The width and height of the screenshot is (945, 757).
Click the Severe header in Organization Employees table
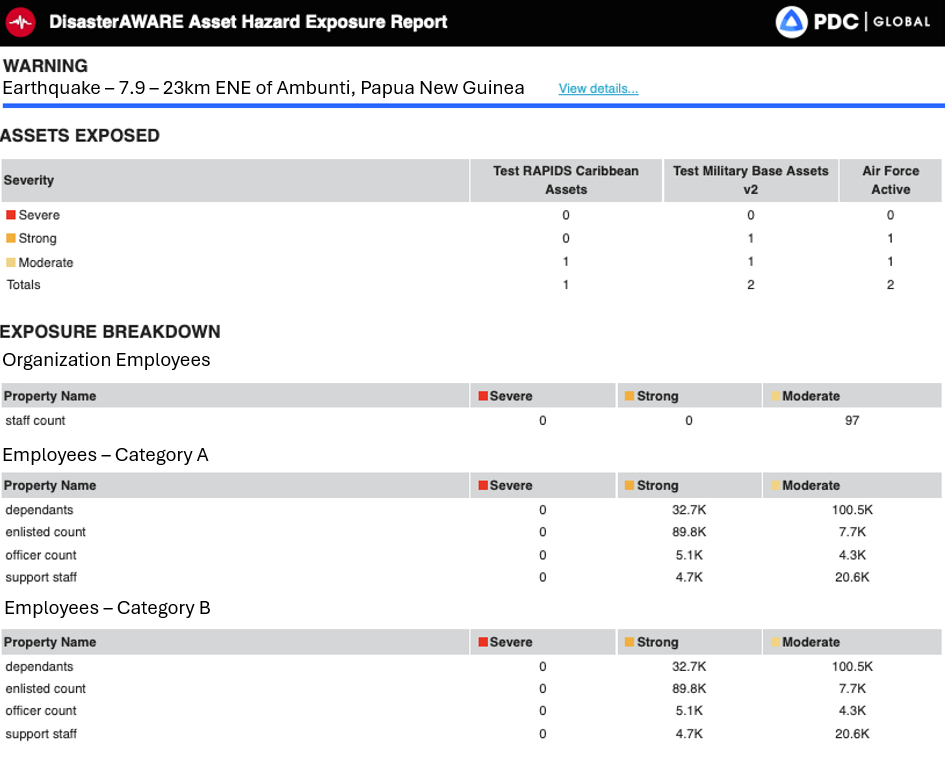coord(542,396)
